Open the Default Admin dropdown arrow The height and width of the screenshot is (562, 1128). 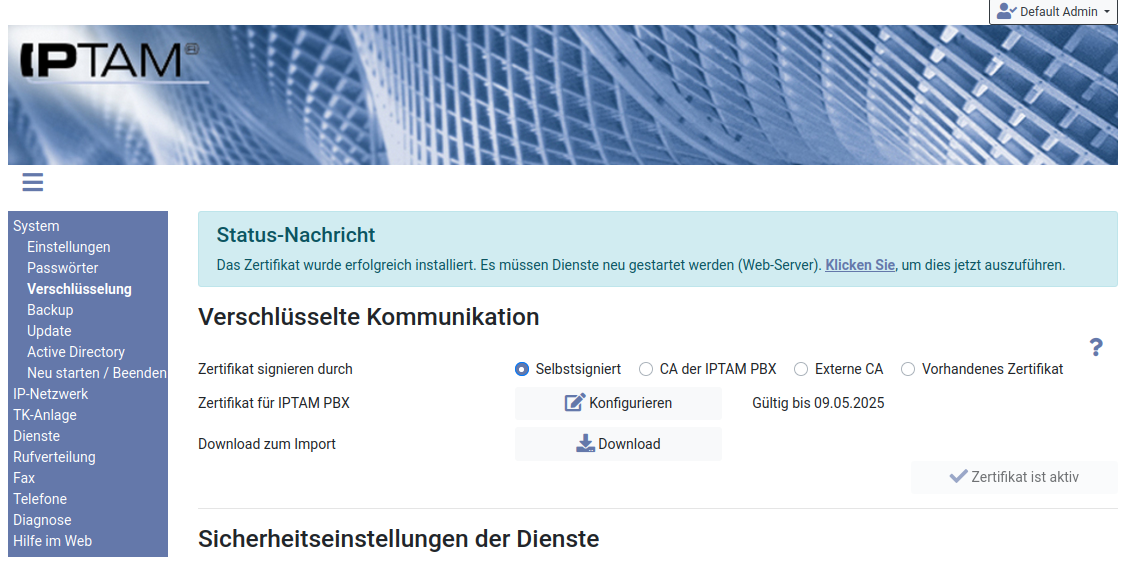[1107, 12]
